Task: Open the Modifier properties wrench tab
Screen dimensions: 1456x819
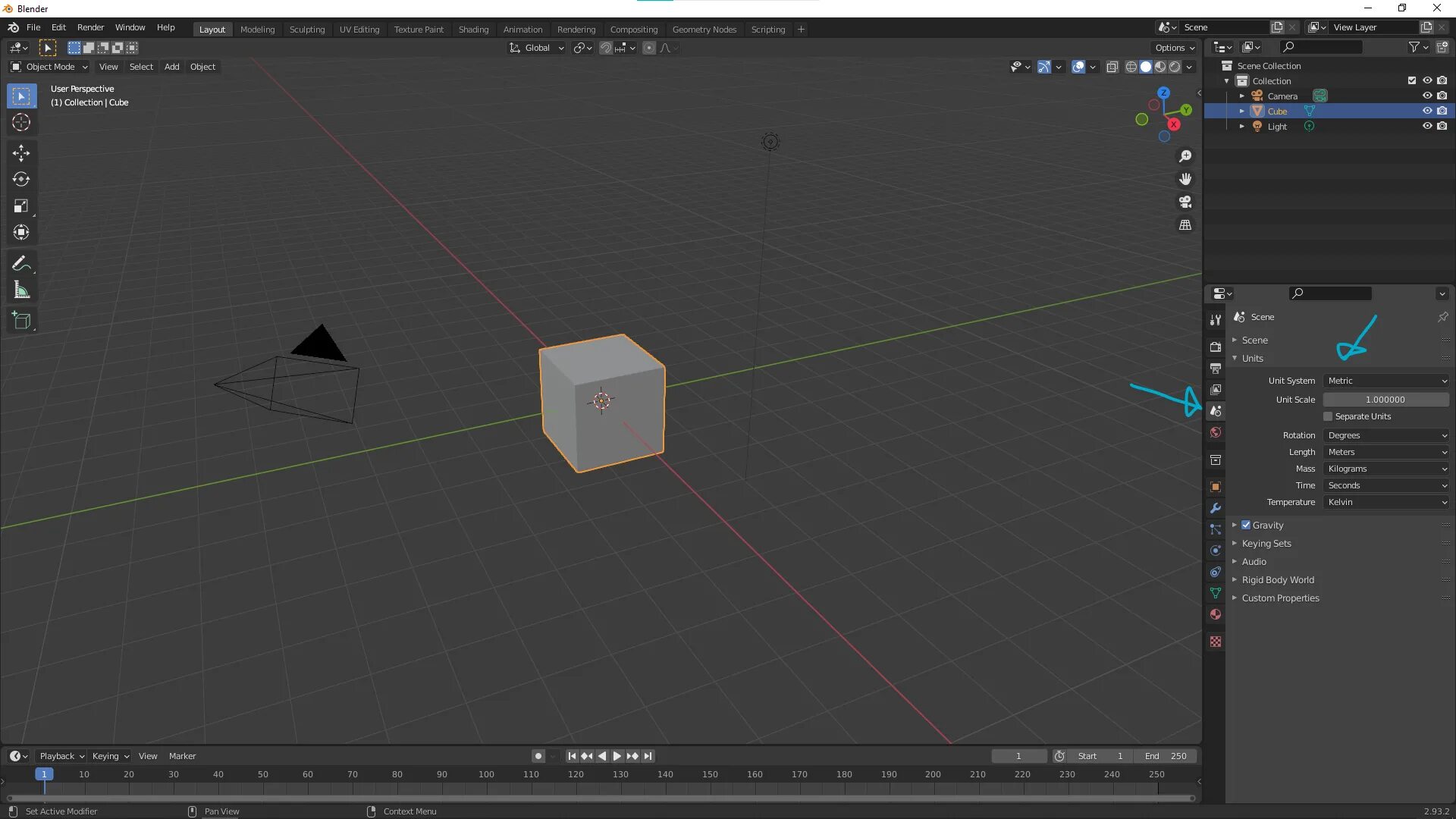Action: point(1216,508)
